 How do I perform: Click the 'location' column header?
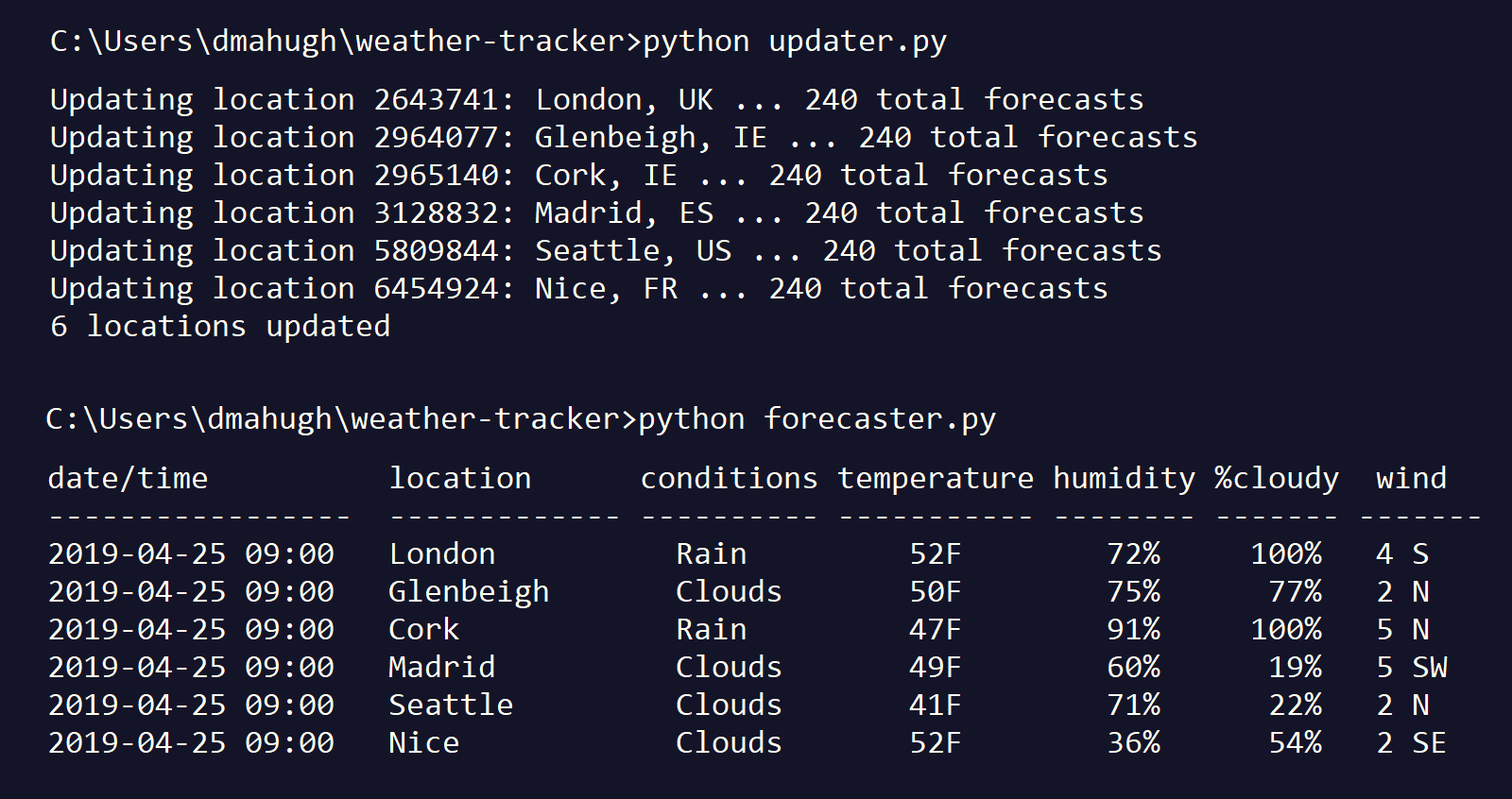[460, 479]
